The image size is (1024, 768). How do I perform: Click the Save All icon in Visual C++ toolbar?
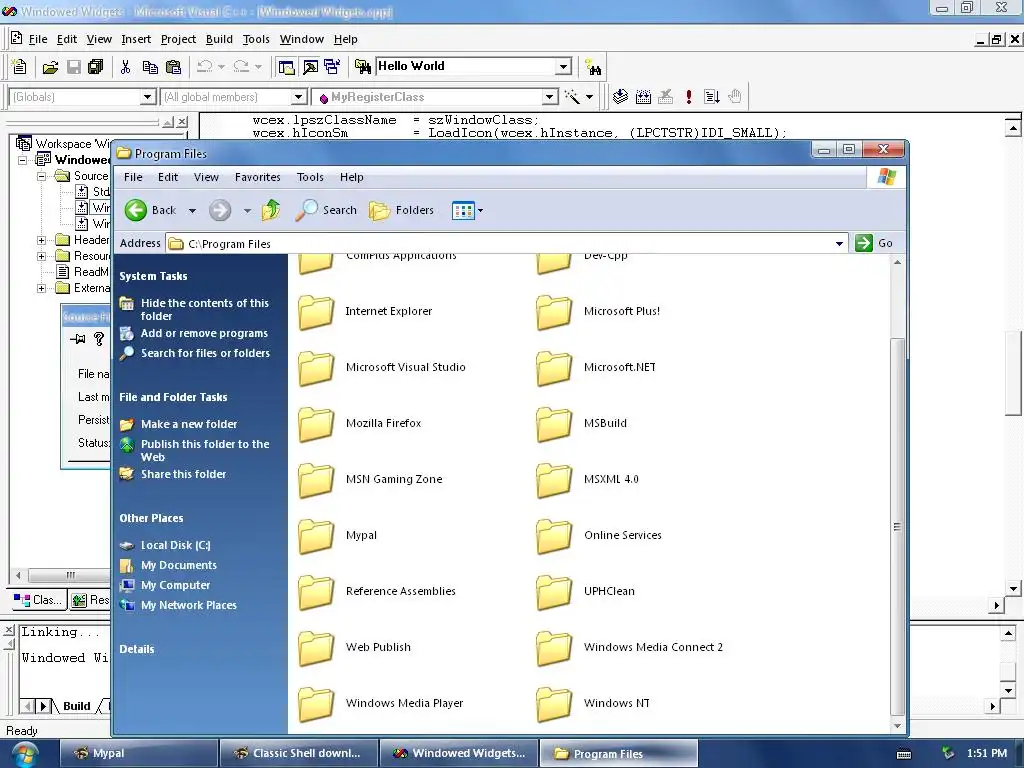click(x=95, y=67)
